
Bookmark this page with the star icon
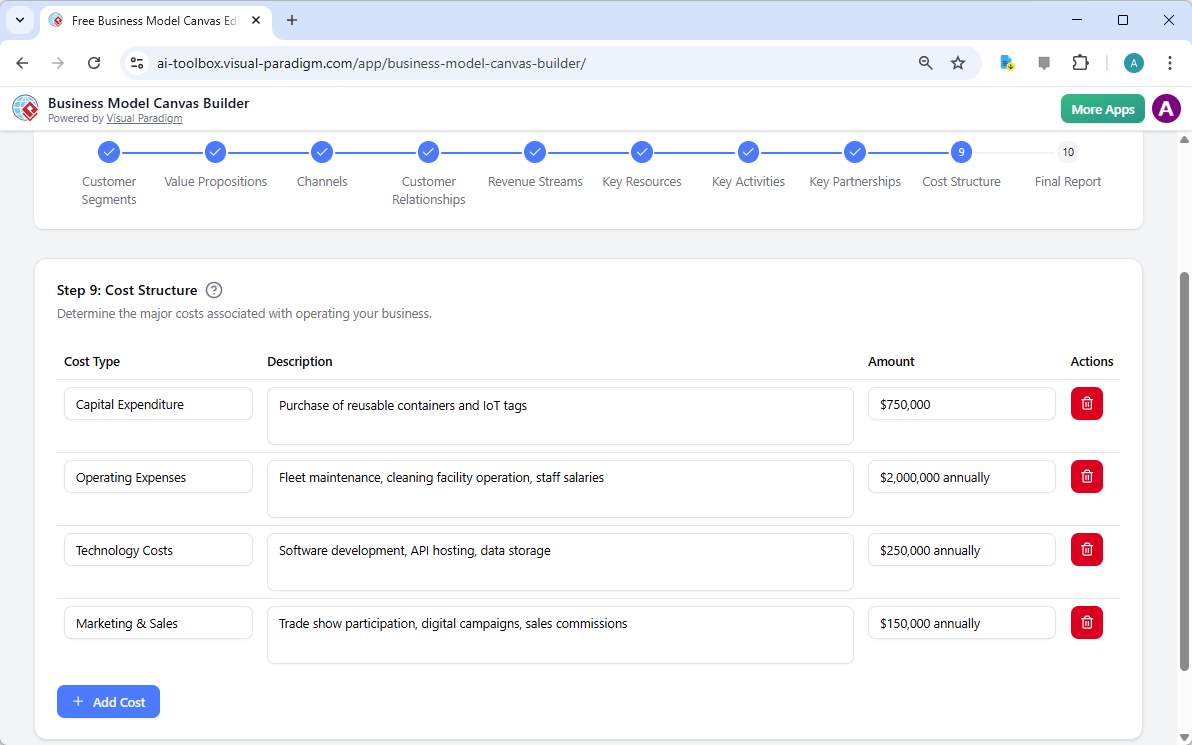tap(958, 62)
